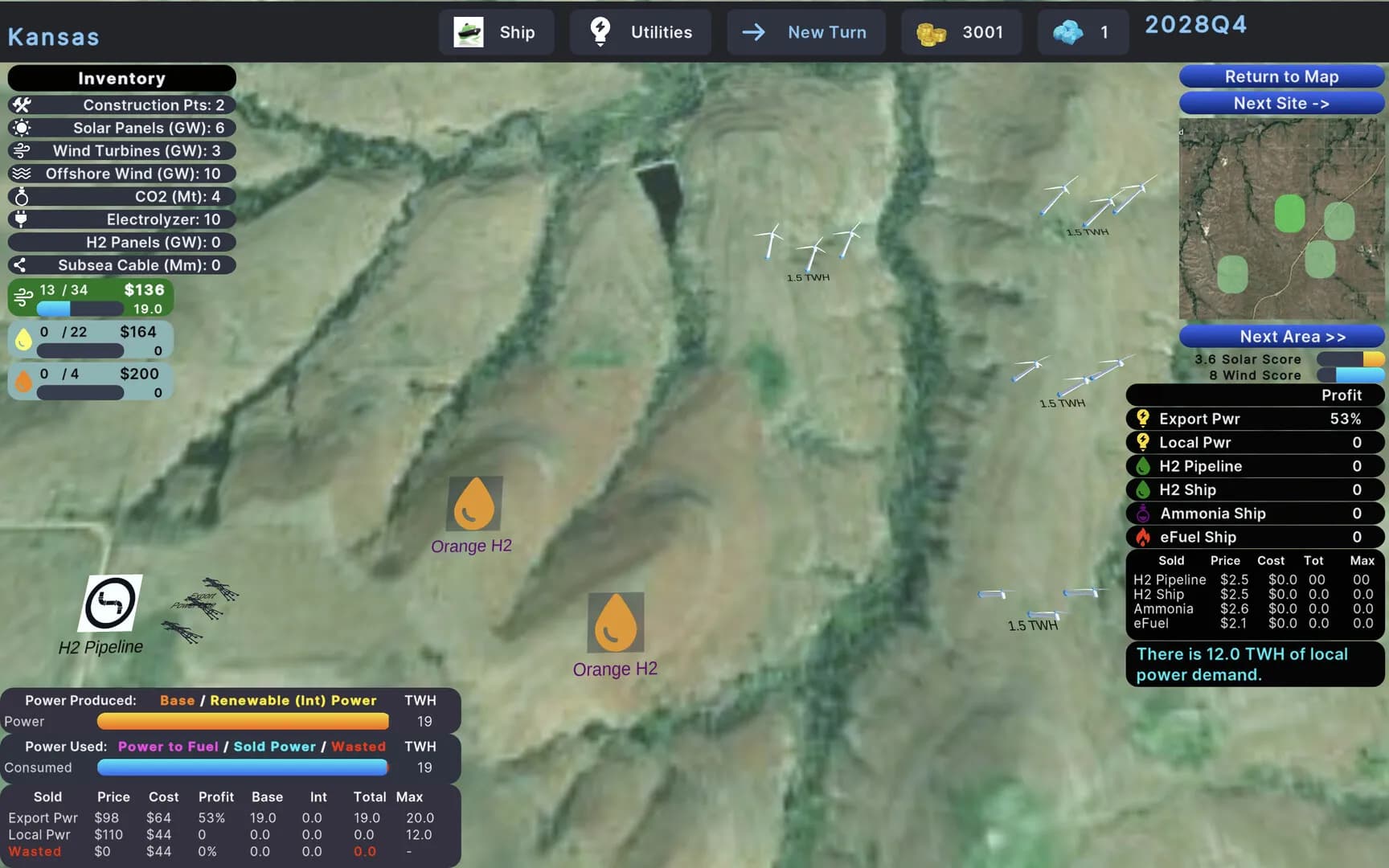
Task: Click the blue cloud resource icon
Action: click(x=1067, y=32)
